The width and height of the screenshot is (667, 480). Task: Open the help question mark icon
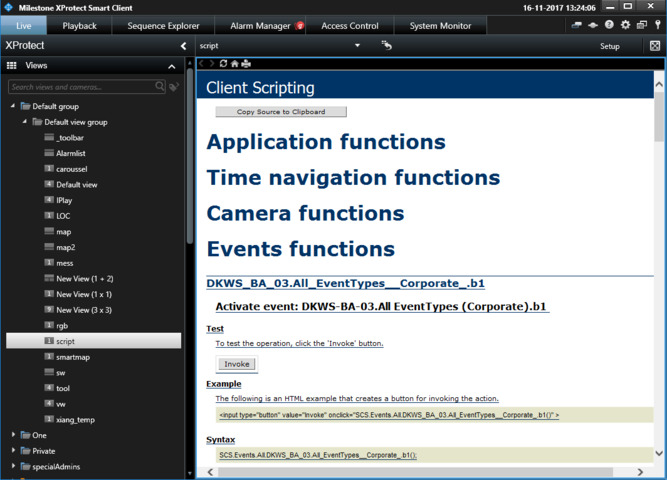(609, 25)
